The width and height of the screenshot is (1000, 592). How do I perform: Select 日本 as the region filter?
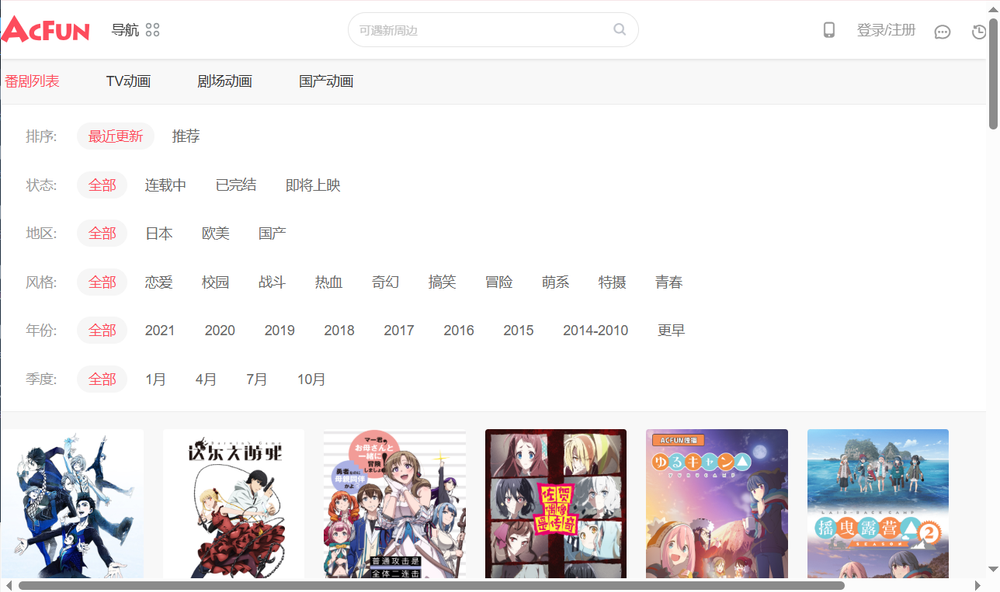point(160,233)
